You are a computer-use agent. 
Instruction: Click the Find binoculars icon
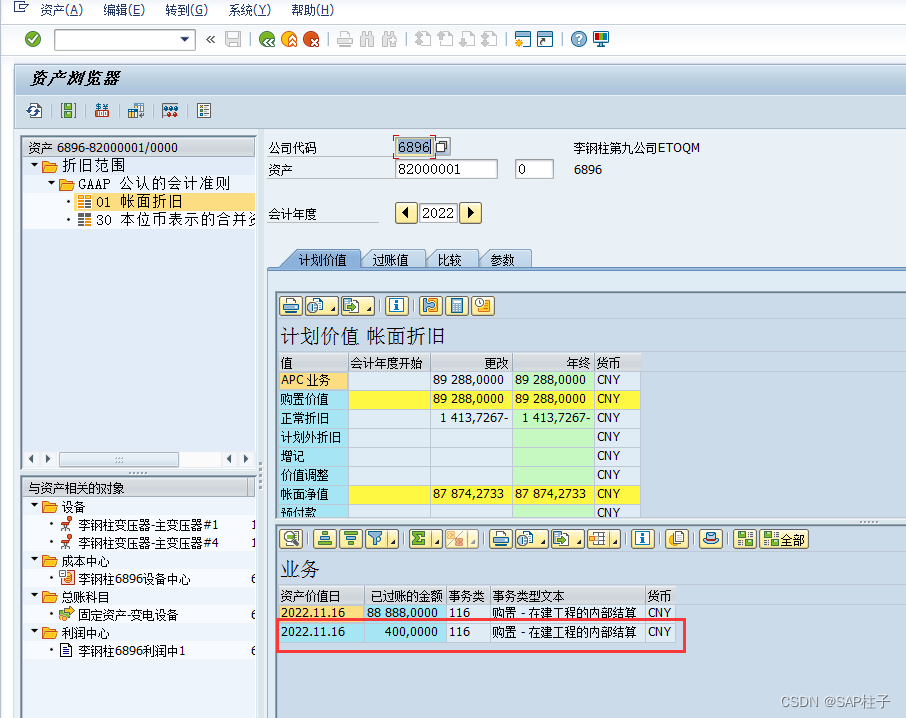367,39
